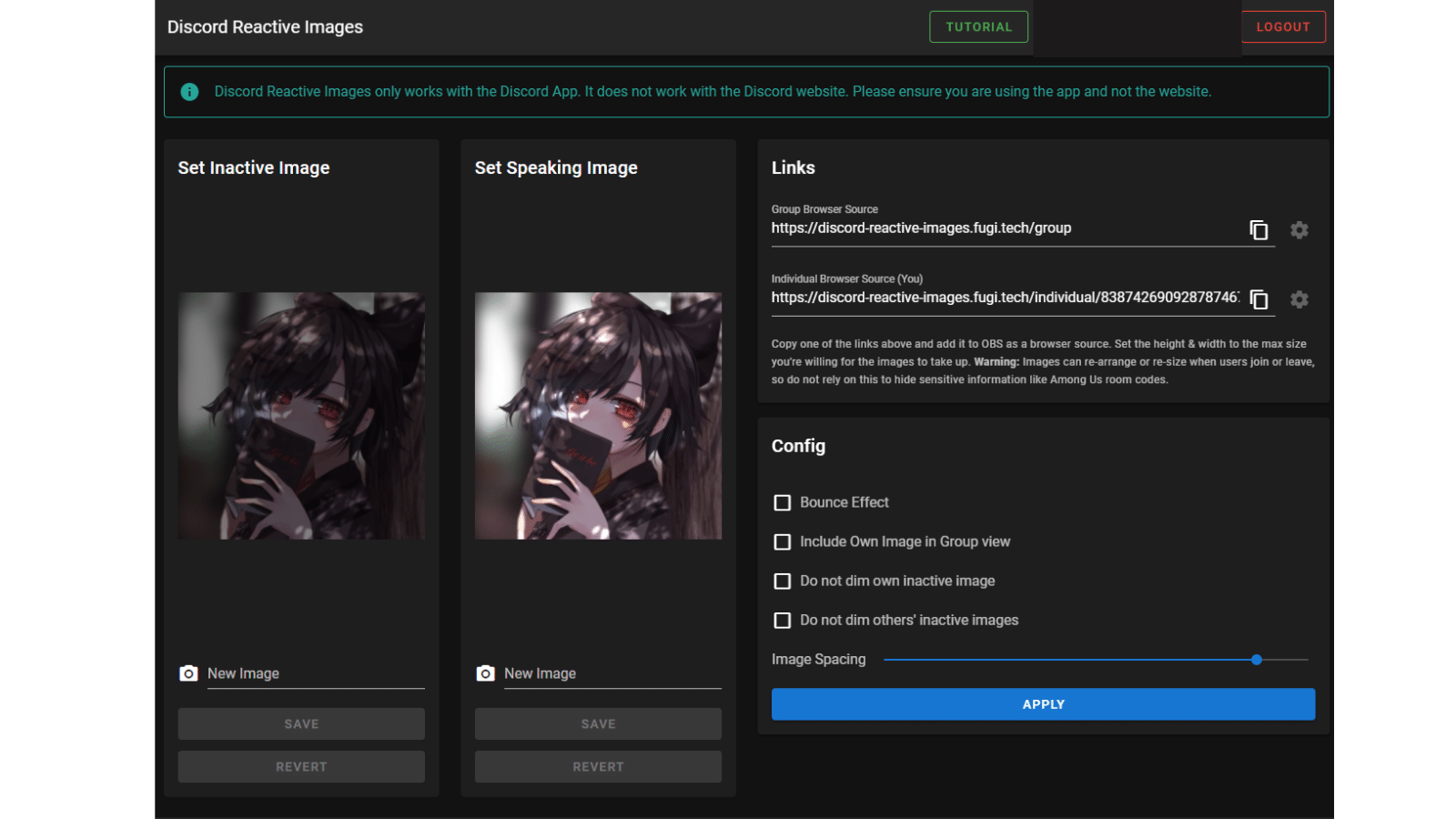
Task: Enable the Bounce Effect option
Action: tap(783, 502)
